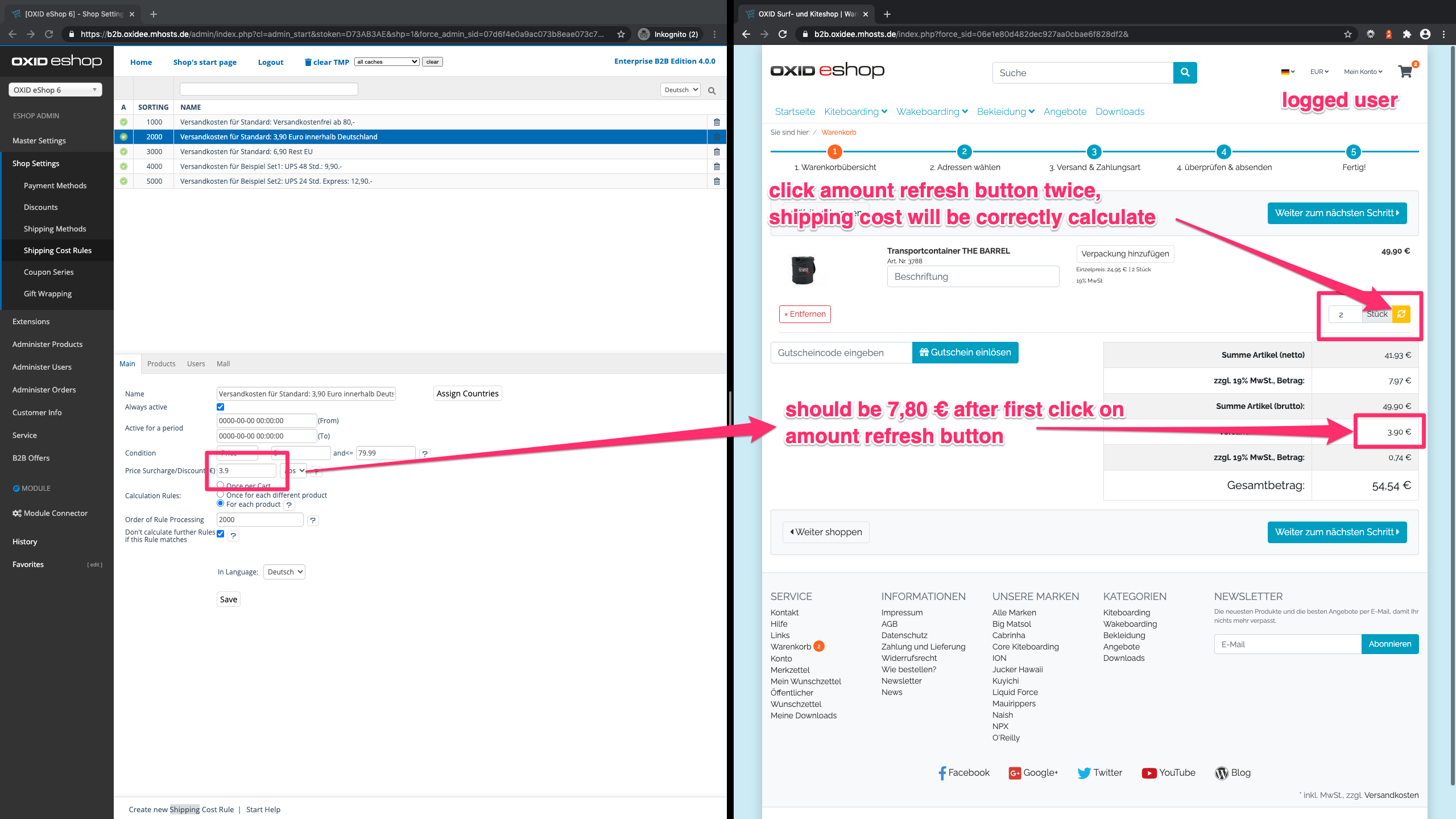Click the admin list search magnifier
This screenshot has height=819, width=1456.
(712, 90)
